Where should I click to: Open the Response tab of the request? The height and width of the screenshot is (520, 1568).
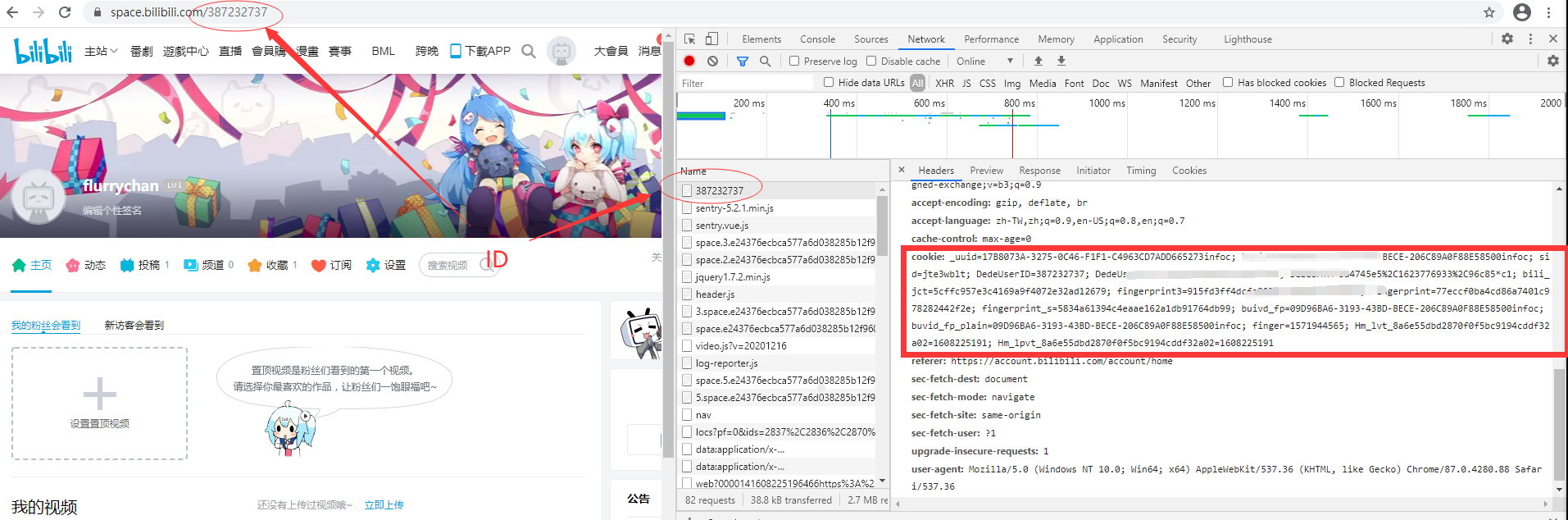1040,170
